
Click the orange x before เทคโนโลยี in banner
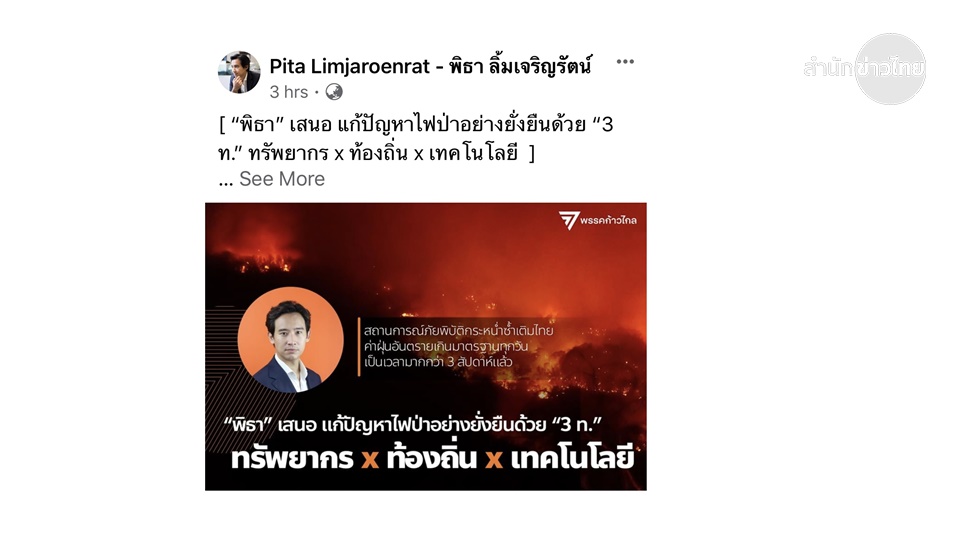pyautogui.click(x=493, y=459)
